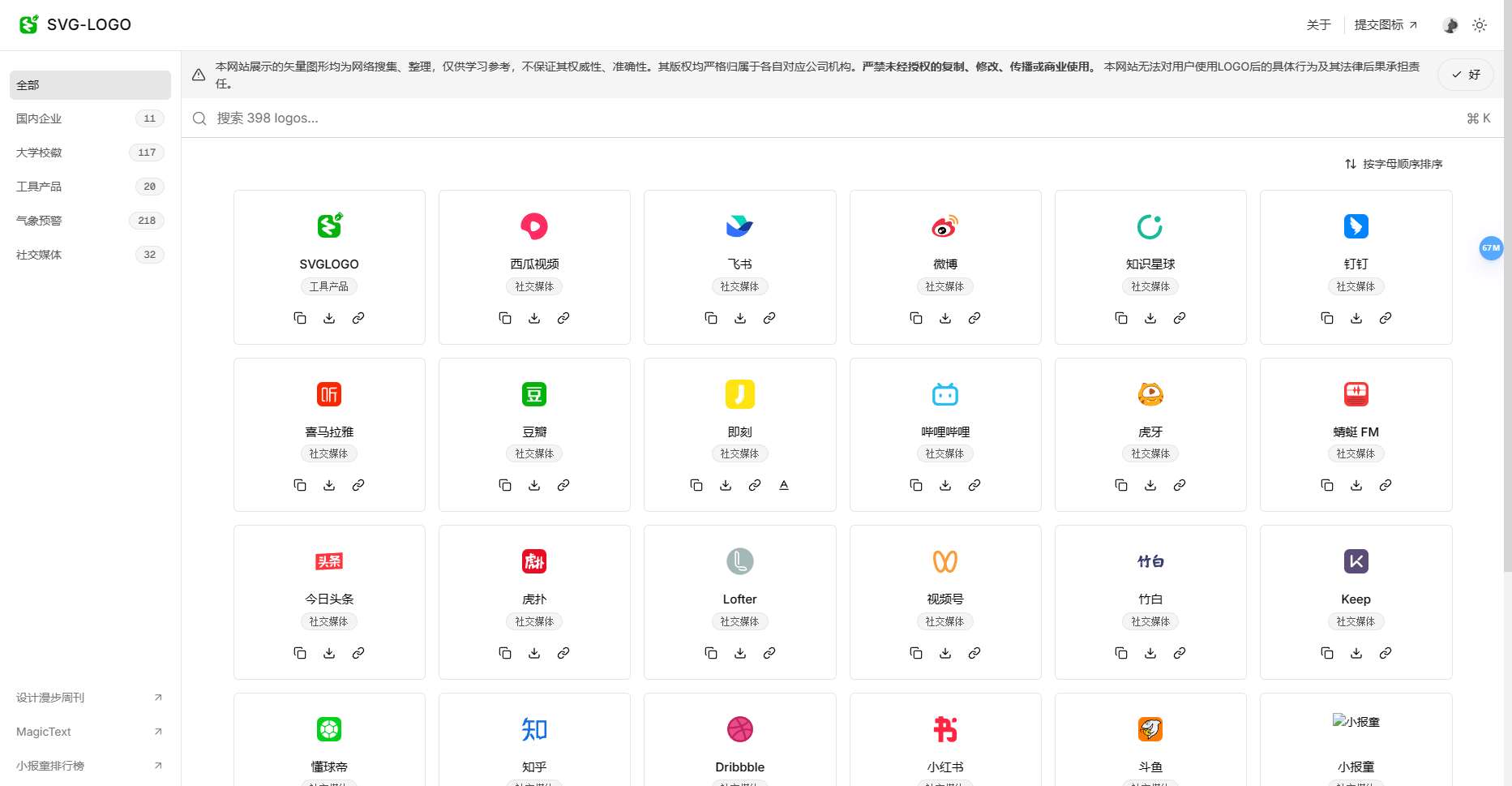Image resolution: width=1512 pixels, height=786 pixels.
Task: Click the 知乎 logo thumbnail
Action: [534, 729]
